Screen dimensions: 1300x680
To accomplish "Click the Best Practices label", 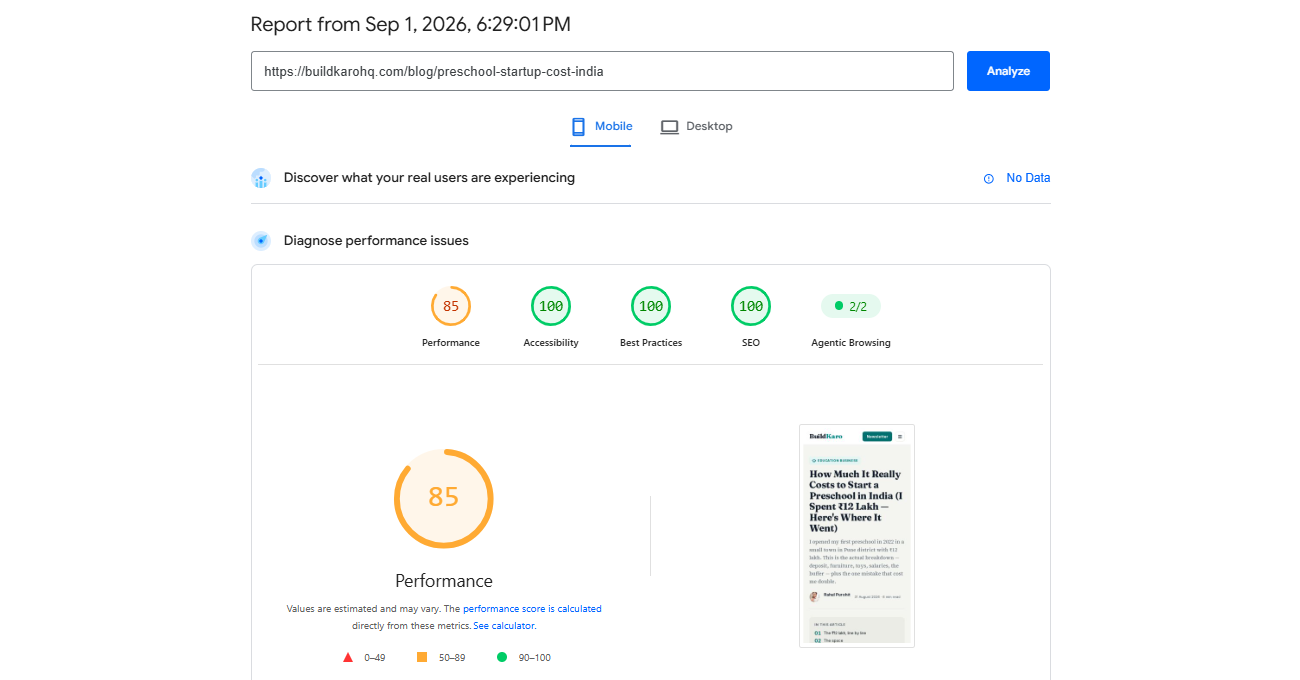I will coord(651,343).
